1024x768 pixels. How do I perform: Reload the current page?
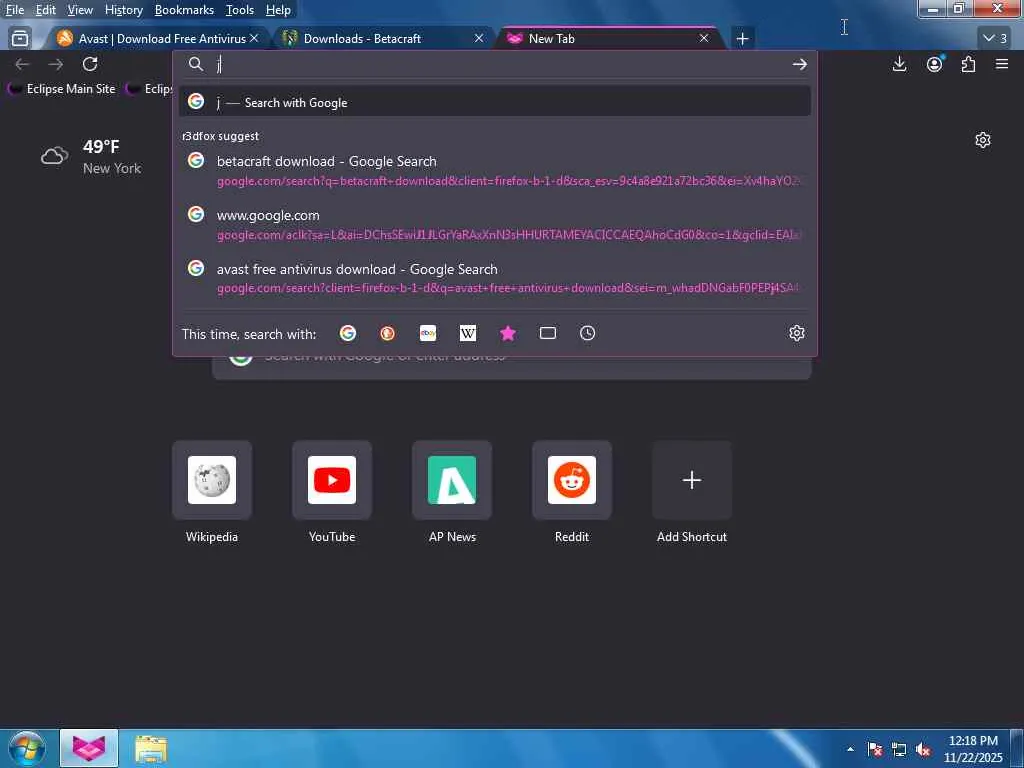tap(90, 64)
